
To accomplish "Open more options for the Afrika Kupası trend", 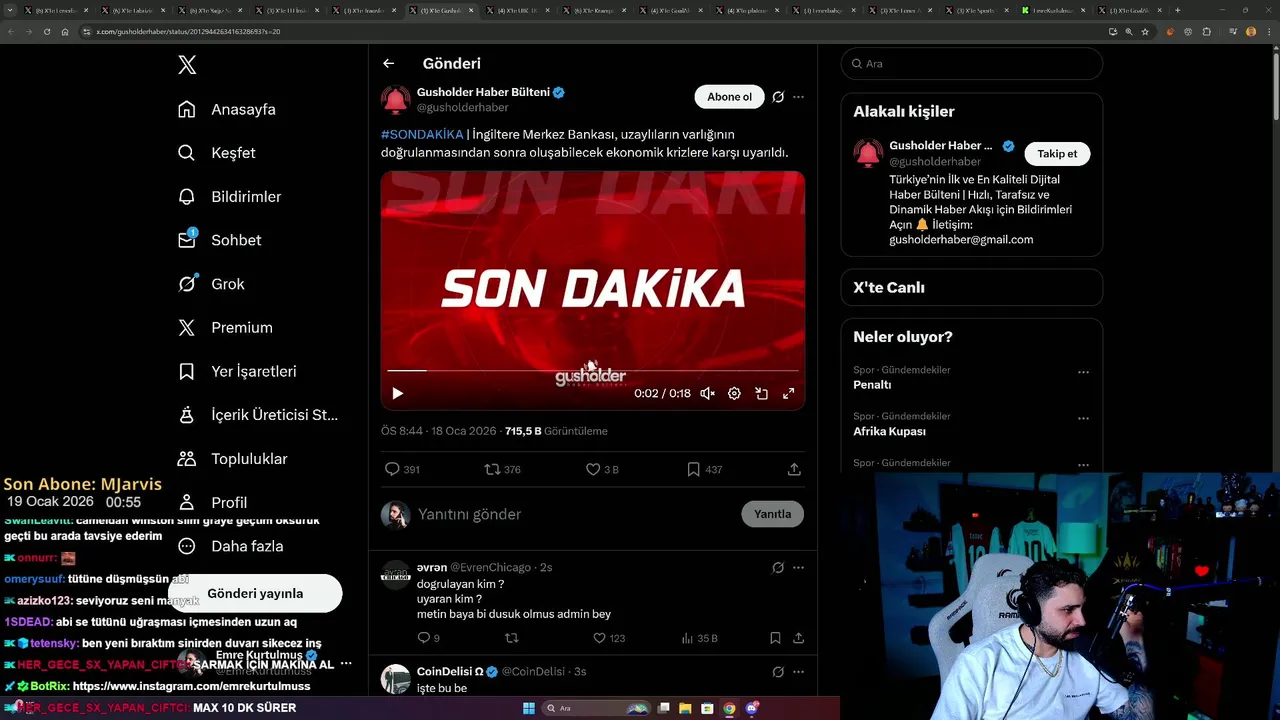I will (1083, 418).
